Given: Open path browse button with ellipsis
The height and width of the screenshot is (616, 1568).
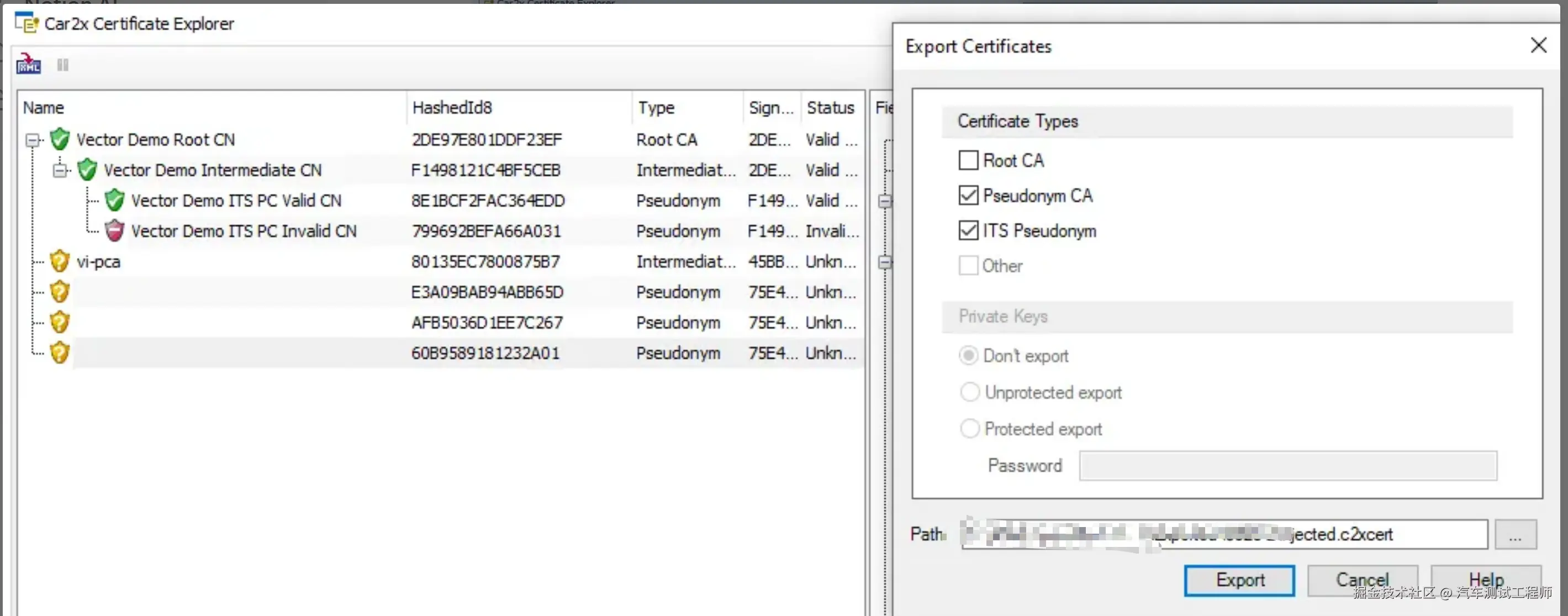Looking at the screenshot, I should click(1514, 535).
